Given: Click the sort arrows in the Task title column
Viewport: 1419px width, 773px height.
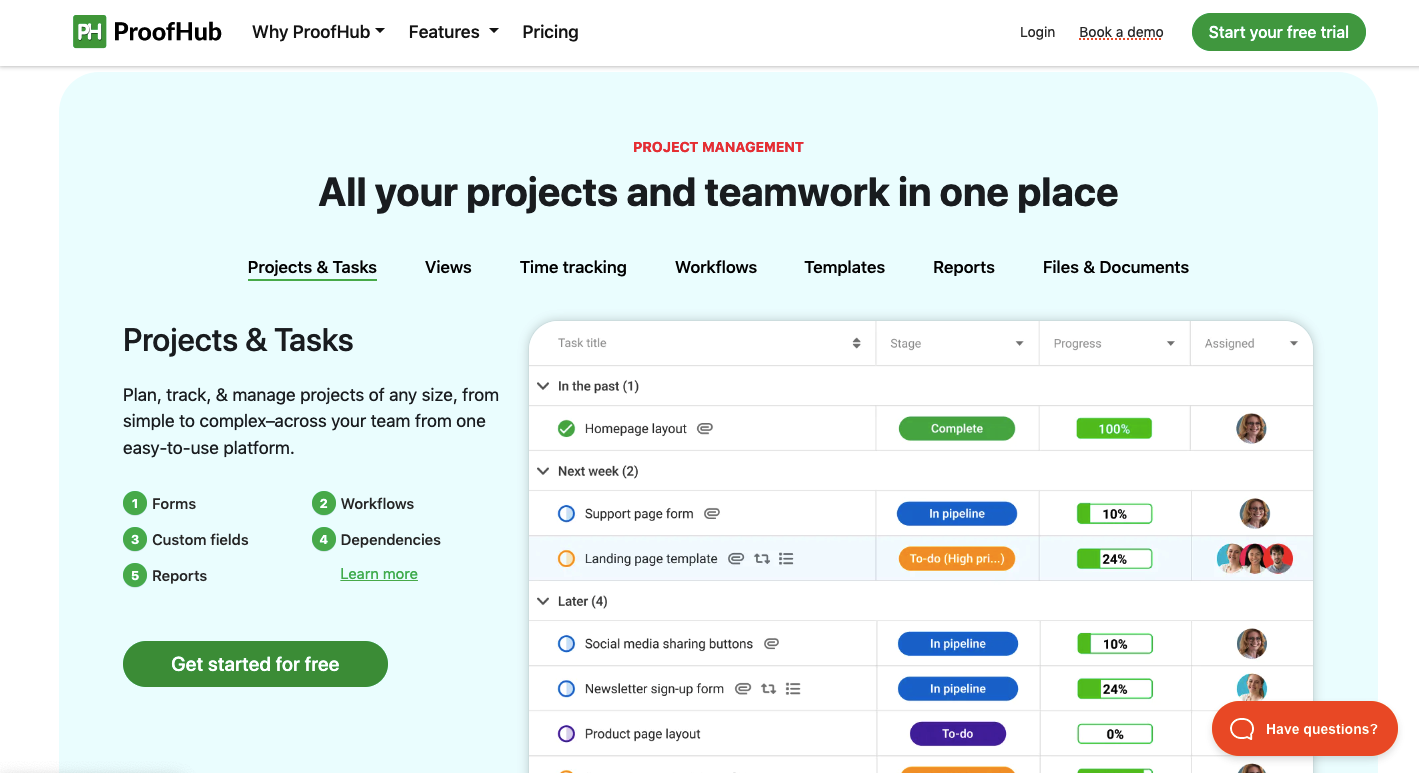Looking at the screenshot, I should [856, 343].
